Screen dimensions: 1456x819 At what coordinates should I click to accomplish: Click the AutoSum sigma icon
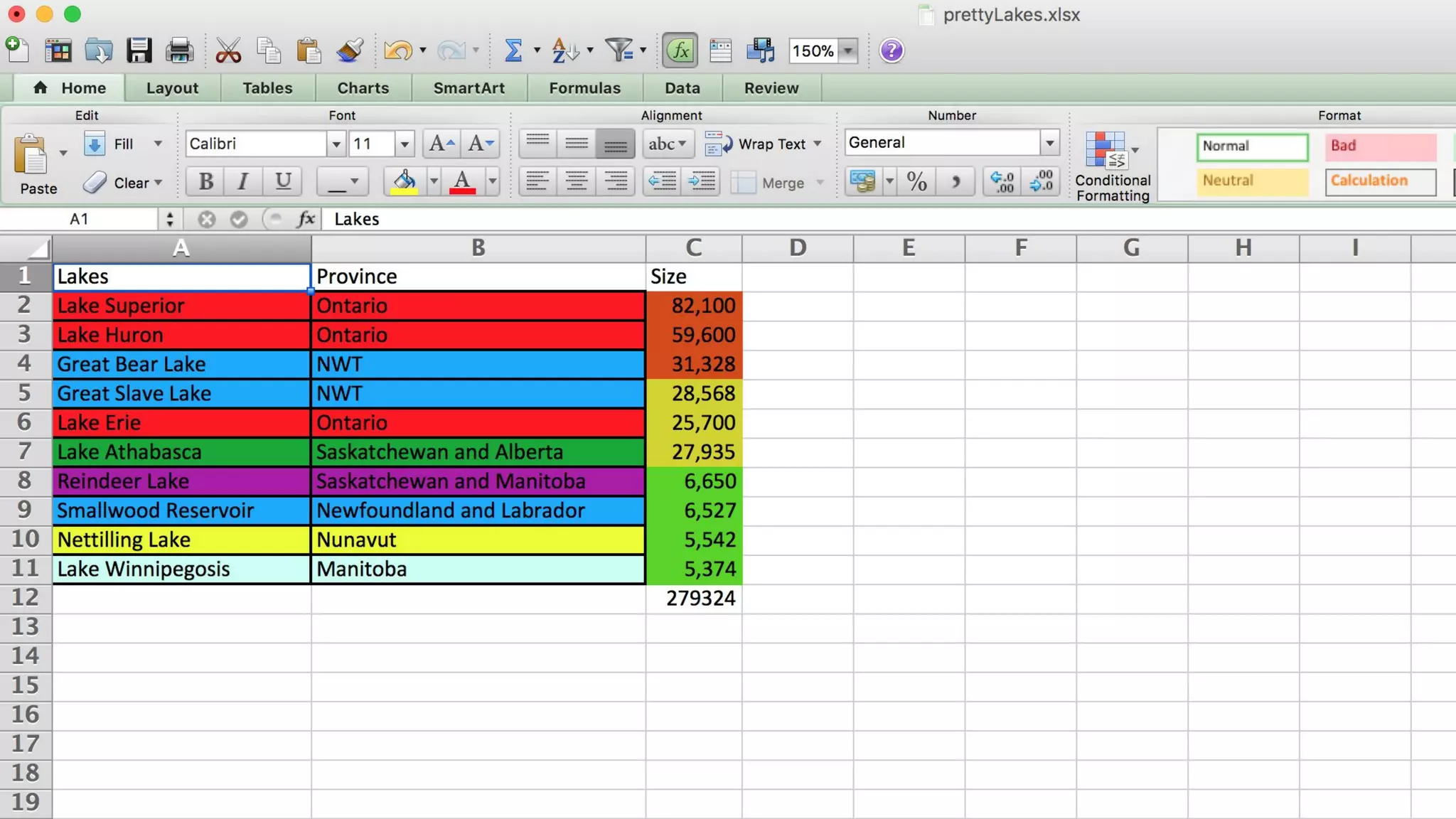coord(513,50)
